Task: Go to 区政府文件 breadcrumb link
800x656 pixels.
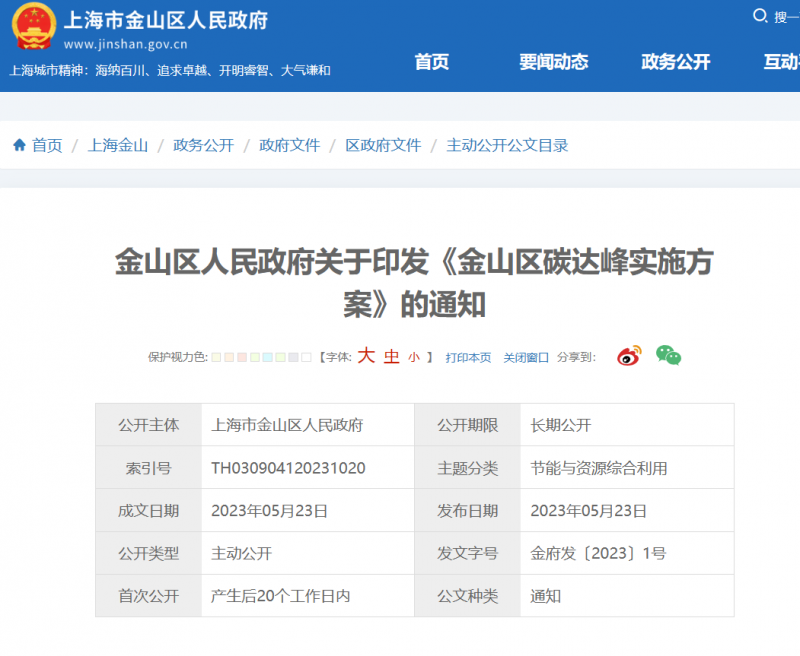Action: (383, 145)
